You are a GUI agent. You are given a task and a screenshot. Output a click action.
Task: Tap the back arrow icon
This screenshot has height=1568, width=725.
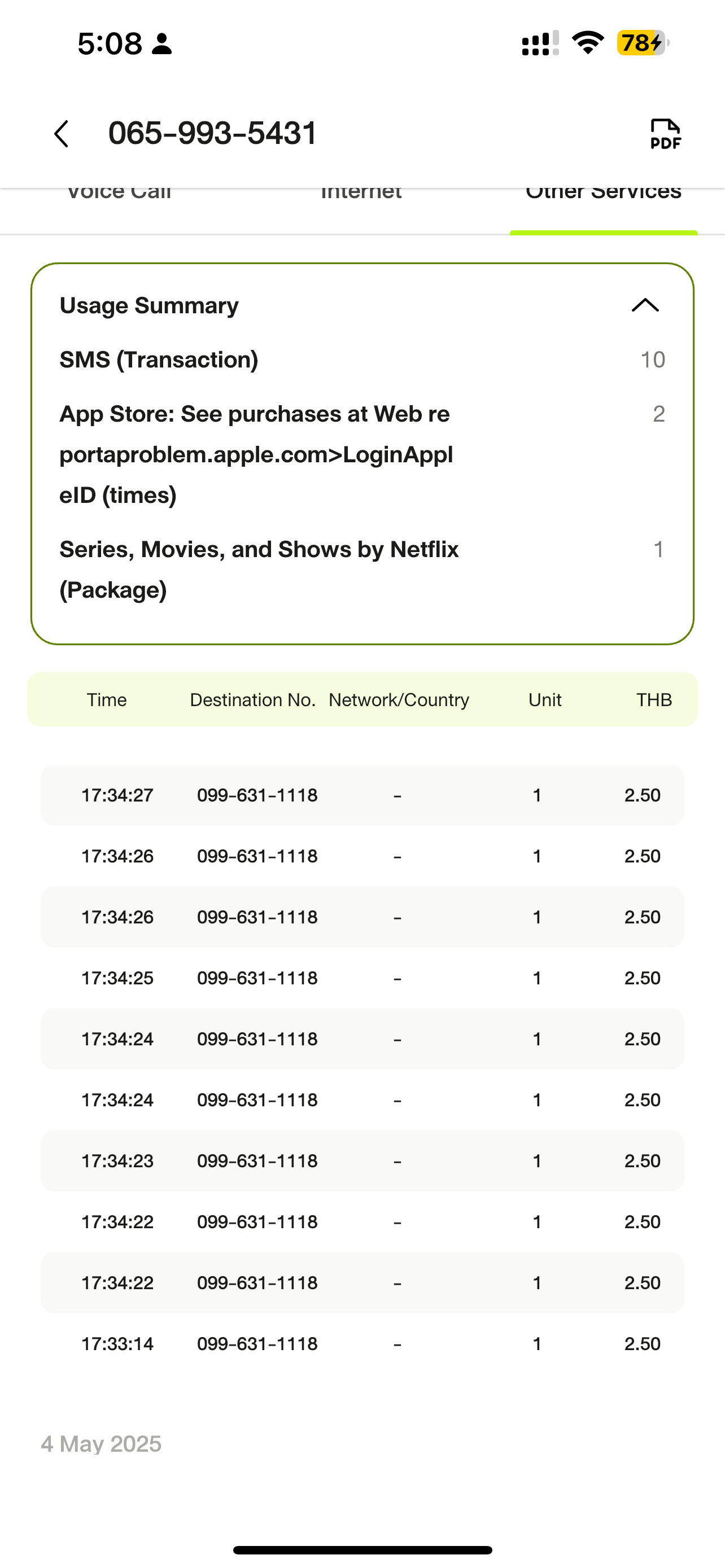pos(62,133)
